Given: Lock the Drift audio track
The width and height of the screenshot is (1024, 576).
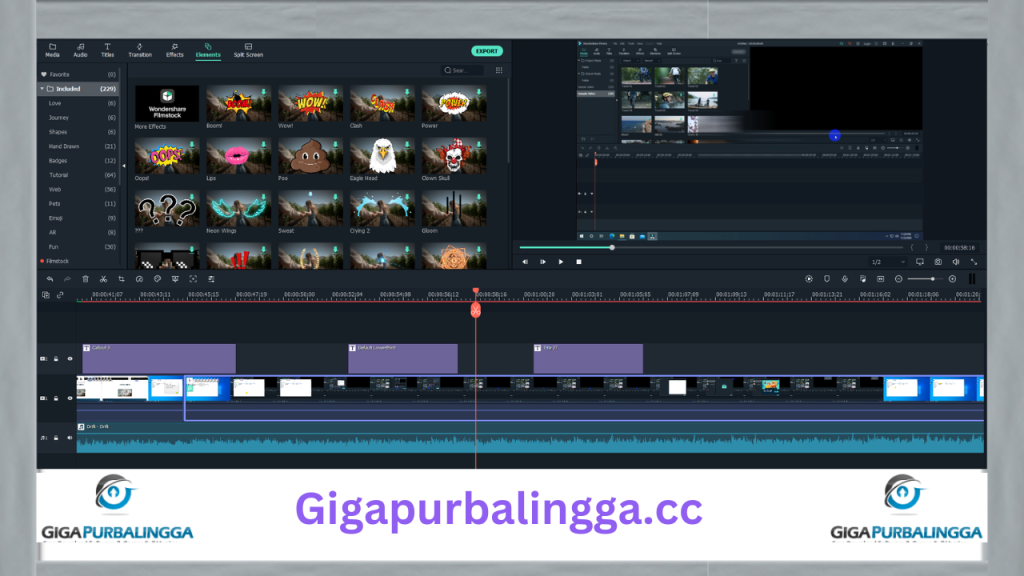Looking at the screenshot, I should pos(56,438).
